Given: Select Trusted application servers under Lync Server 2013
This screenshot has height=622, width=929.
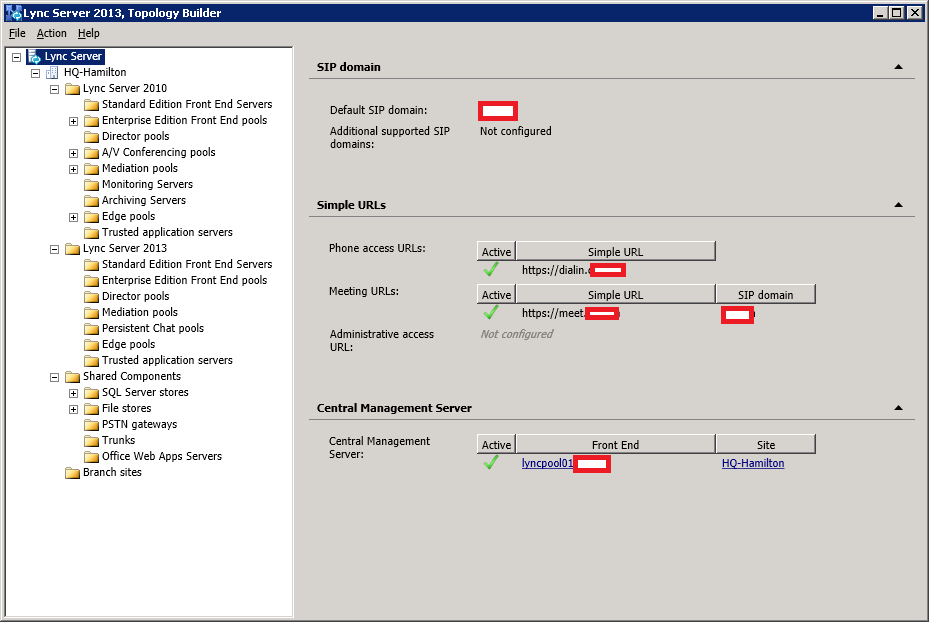Looking at the screenshot, I should [x=167, y=360].
